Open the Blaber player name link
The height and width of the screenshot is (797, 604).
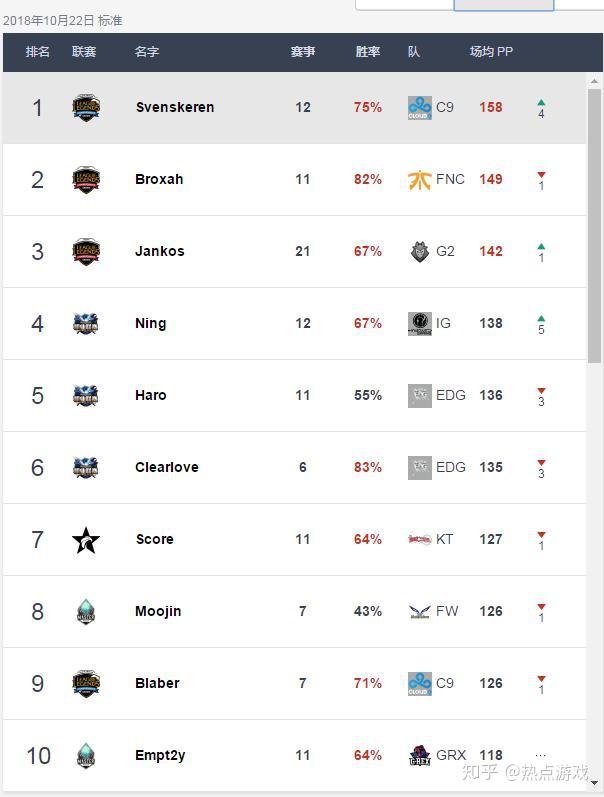[157, 683]
